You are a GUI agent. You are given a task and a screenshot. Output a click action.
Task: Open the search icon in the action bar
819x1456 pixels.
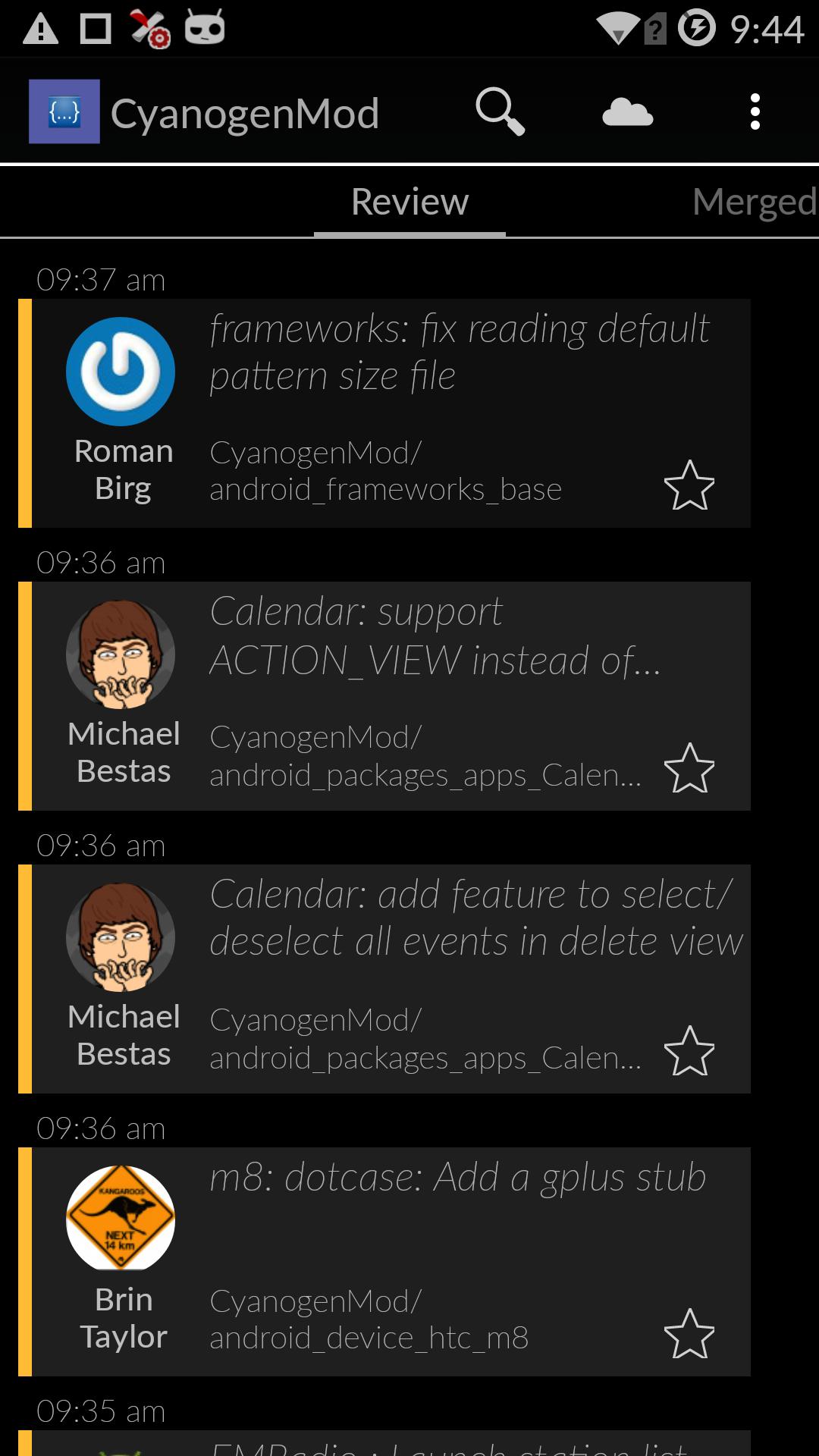pyautogui.click(x=500, y=112)
